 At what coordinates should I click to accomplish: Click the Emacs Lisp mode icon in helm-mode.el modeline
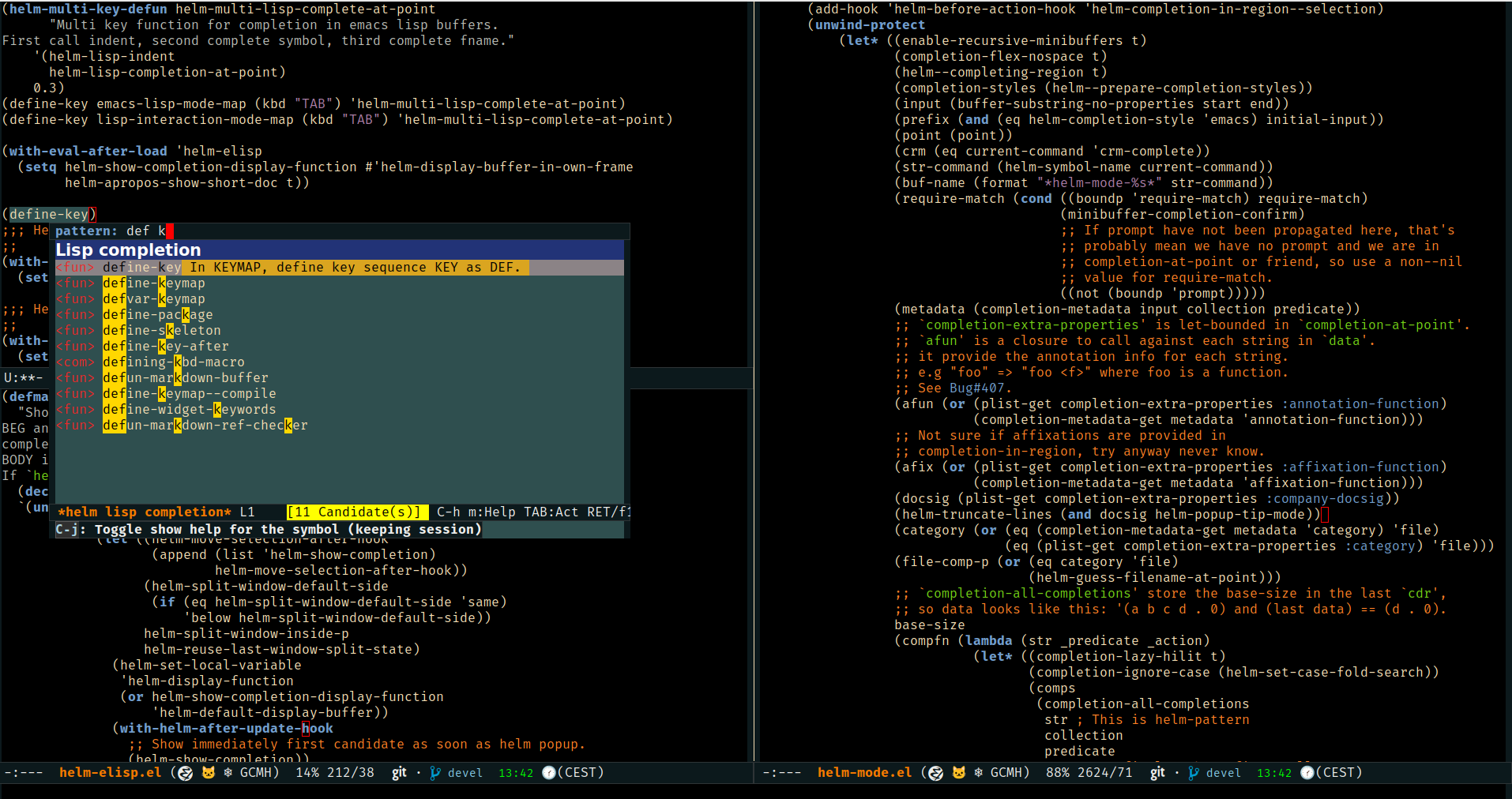click(935, 773)
